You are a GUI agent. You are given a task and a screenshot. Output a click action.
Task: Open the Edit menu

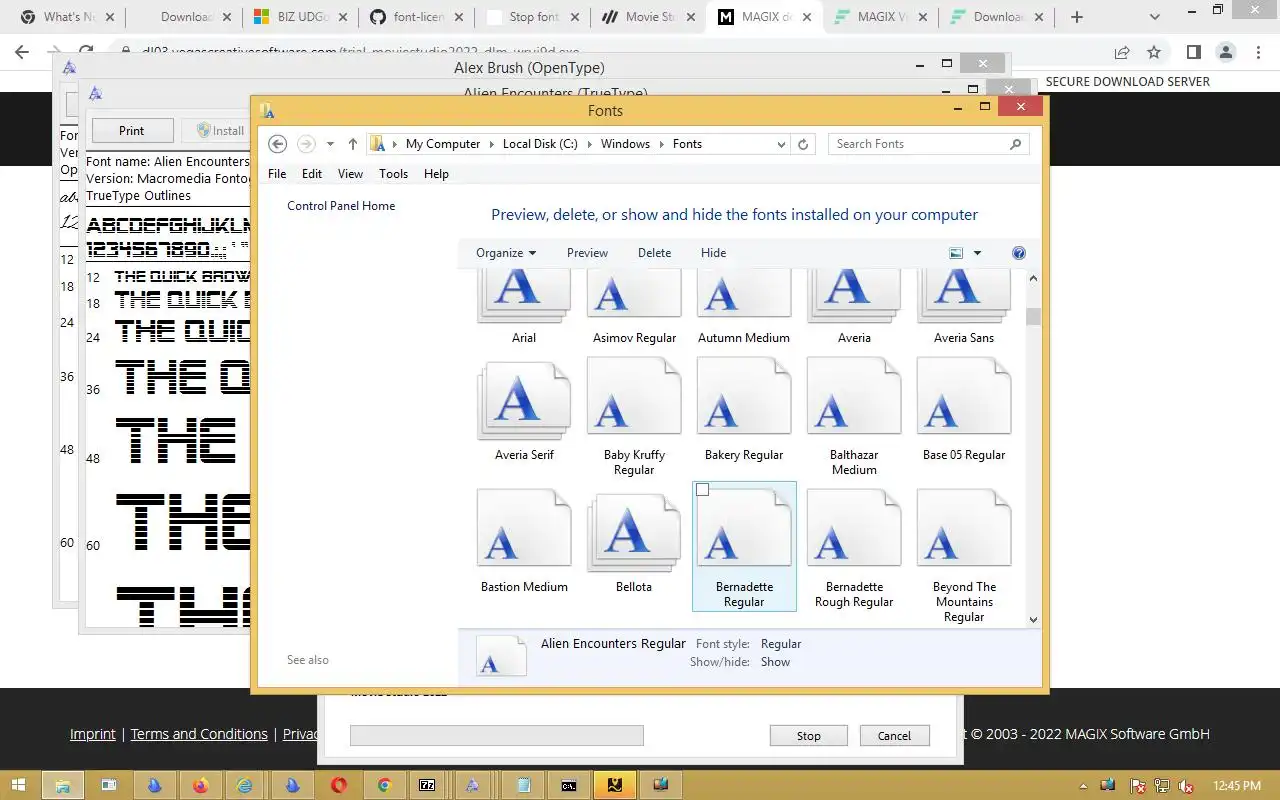[x=312, y=174]
